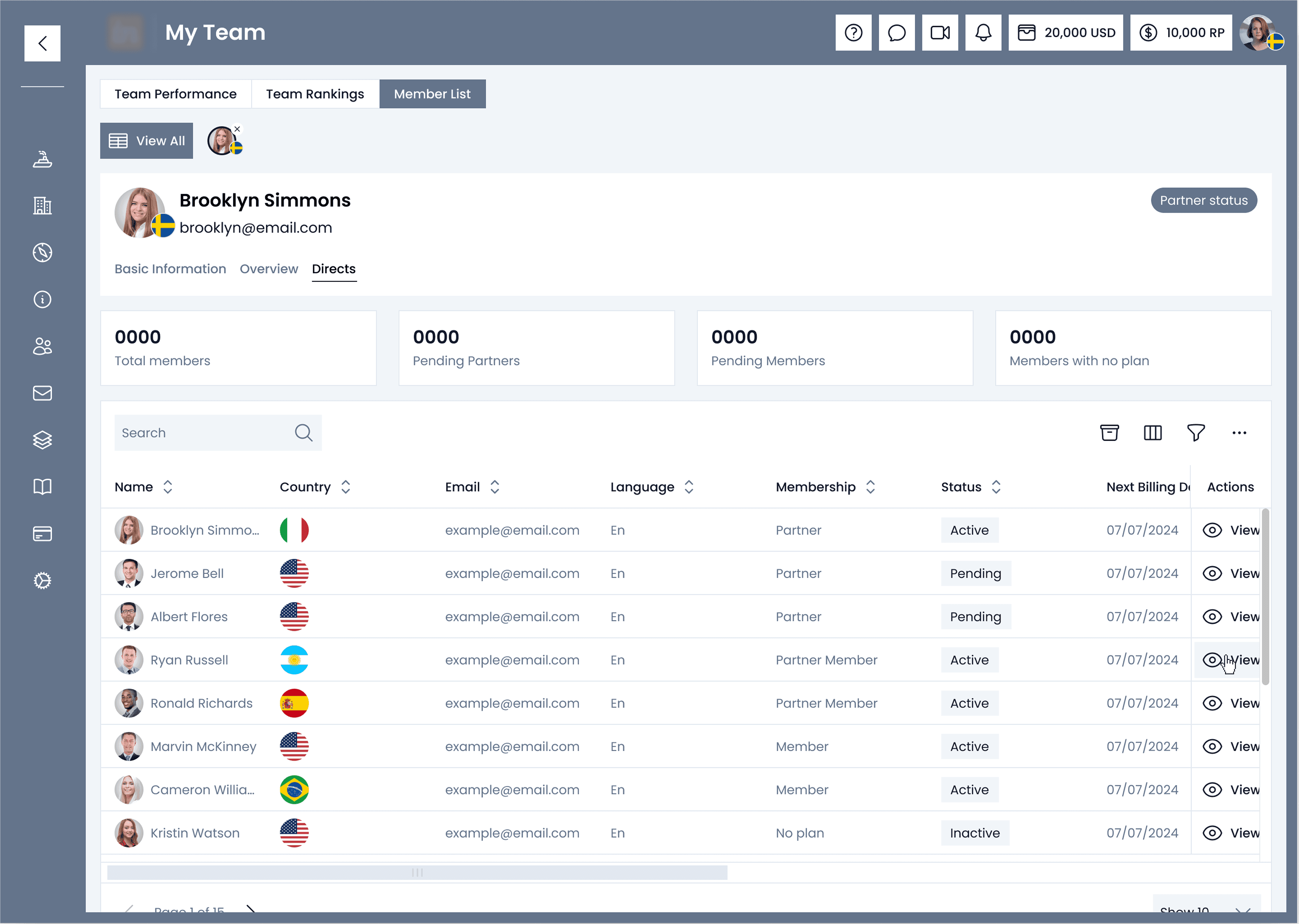Screen dimensions: 1299x924
Task: Open the mail envelope icon in sidebar
Action: [42, 393]
